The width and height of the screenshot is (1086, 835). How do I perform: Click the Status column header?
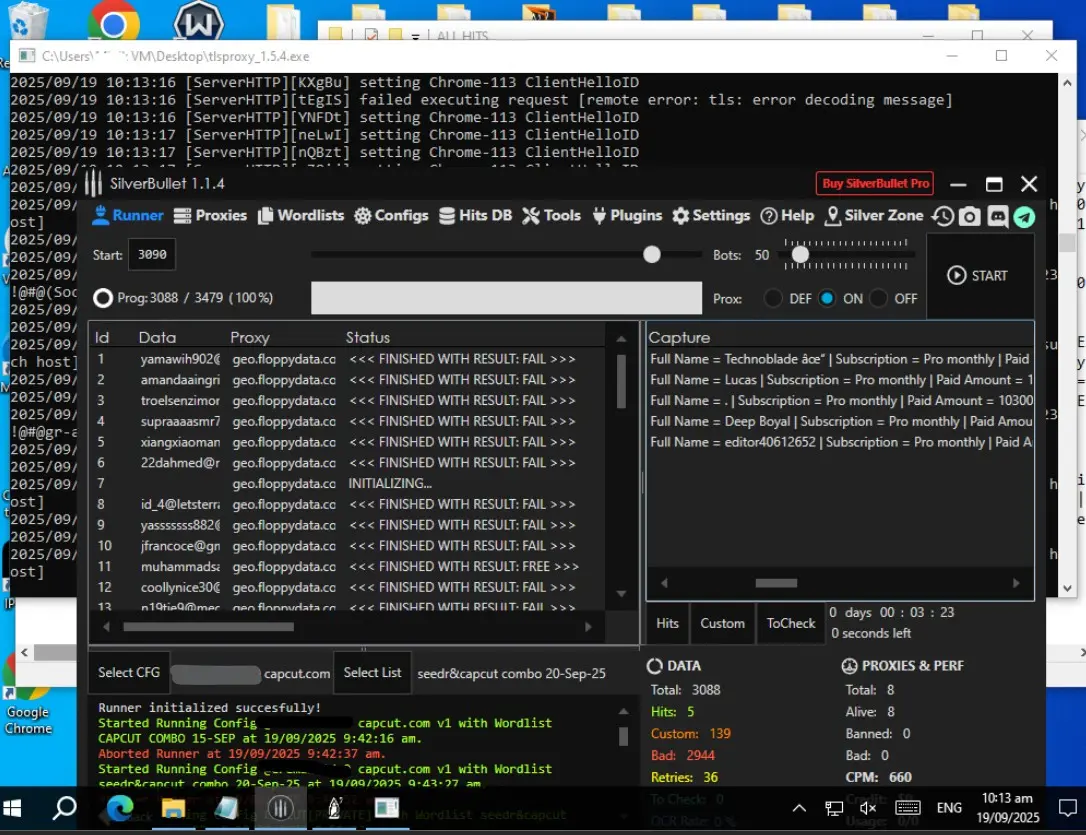(x=368, y=337)
